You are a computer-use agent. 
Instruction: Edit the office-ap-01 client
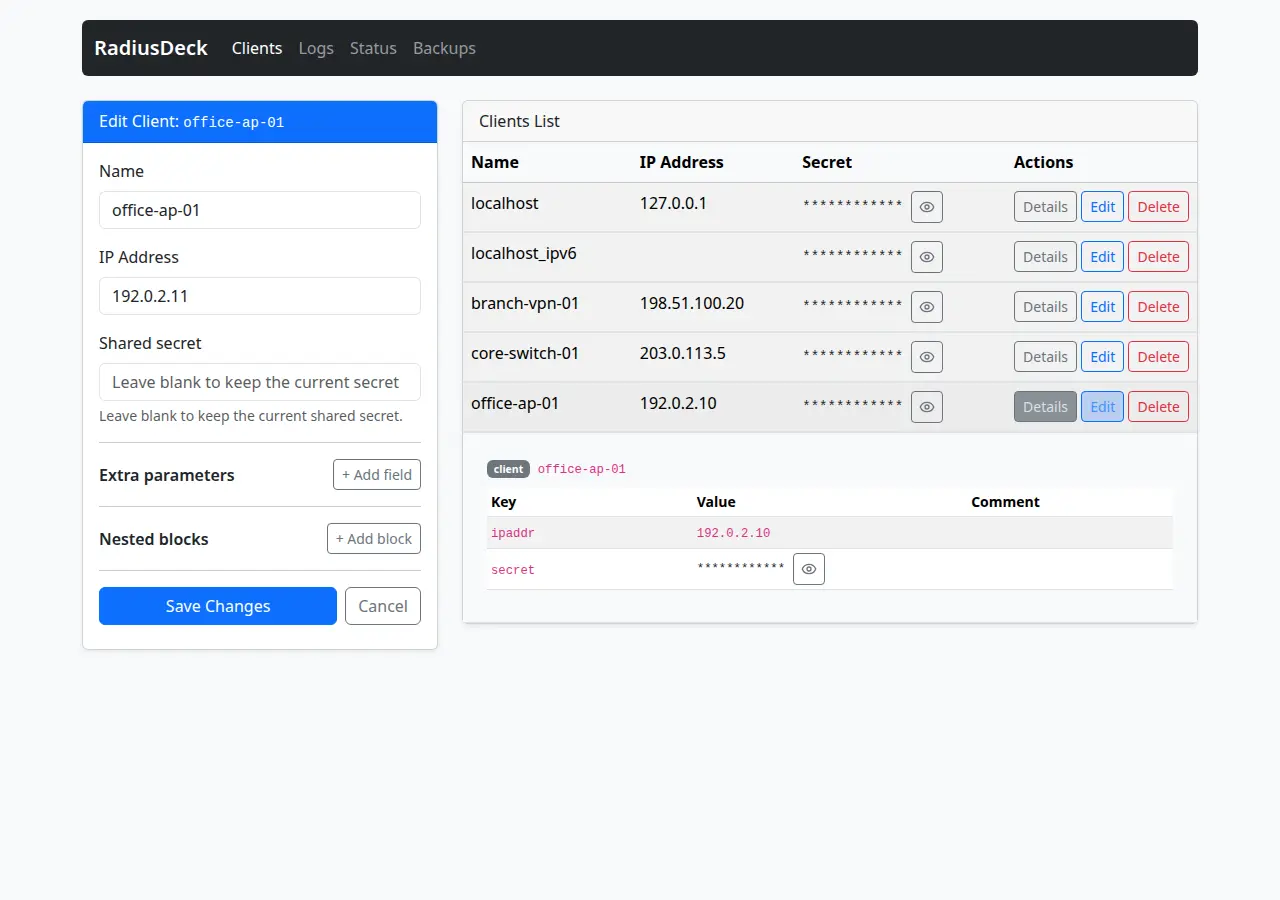pos(1102,407)
